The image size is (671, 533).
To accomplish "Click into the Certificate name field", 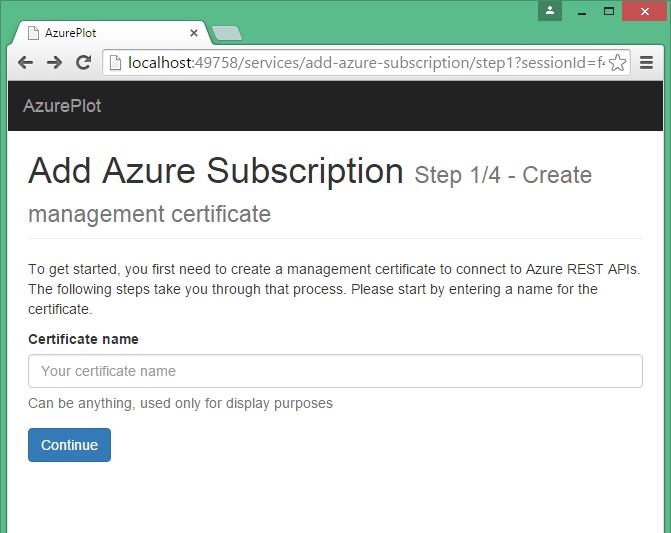I will [335, 371].
